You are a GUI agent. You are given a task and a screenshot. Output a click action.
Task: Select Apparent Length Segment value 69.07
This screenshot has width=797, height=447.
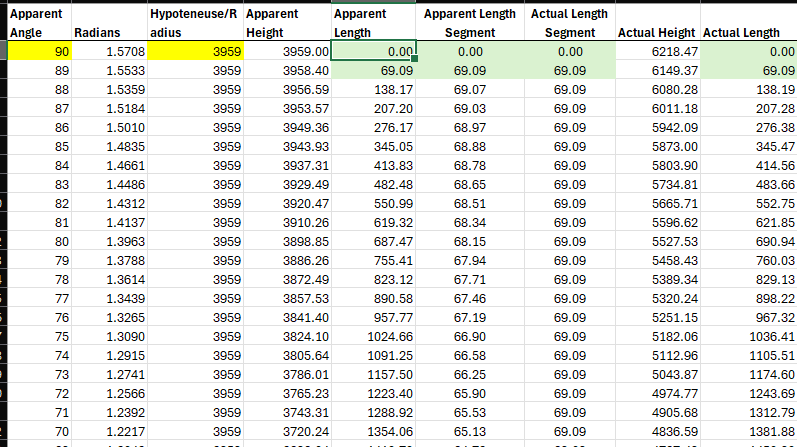click(x=470, y=90)
